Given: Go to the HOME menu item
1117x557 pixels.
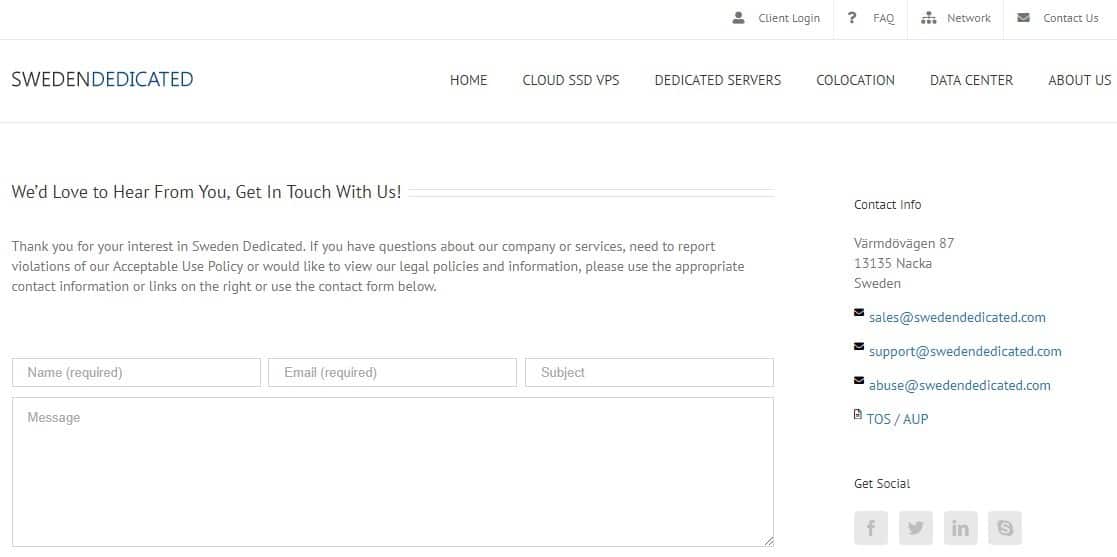Looking at the screenshot, I should click(x=469, y=80).
